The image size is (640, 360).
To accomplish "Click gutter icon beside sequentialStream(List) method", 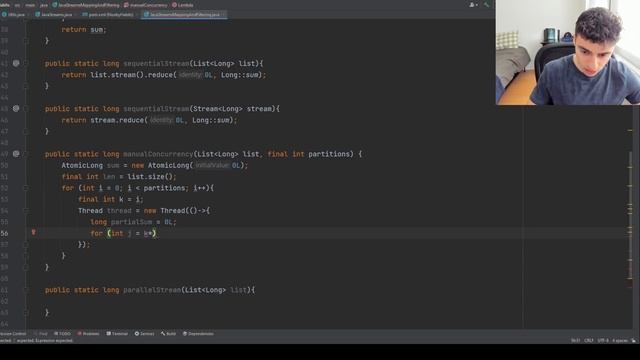I will point(16,63).
